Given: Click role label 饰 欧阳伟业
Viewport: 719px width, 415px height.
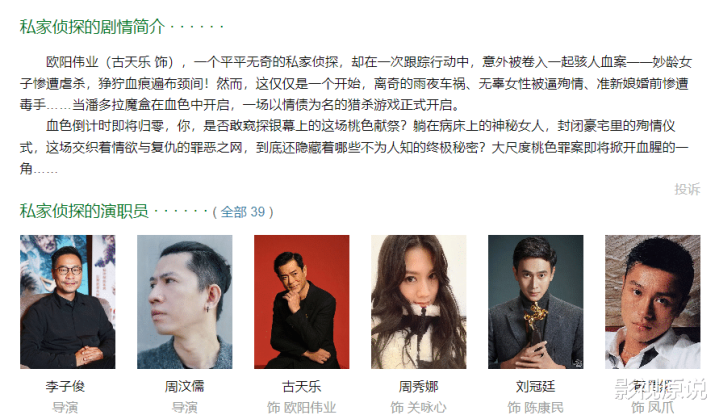Looking at the screenshot, I should pyautogui.click(x=301, y=407).
